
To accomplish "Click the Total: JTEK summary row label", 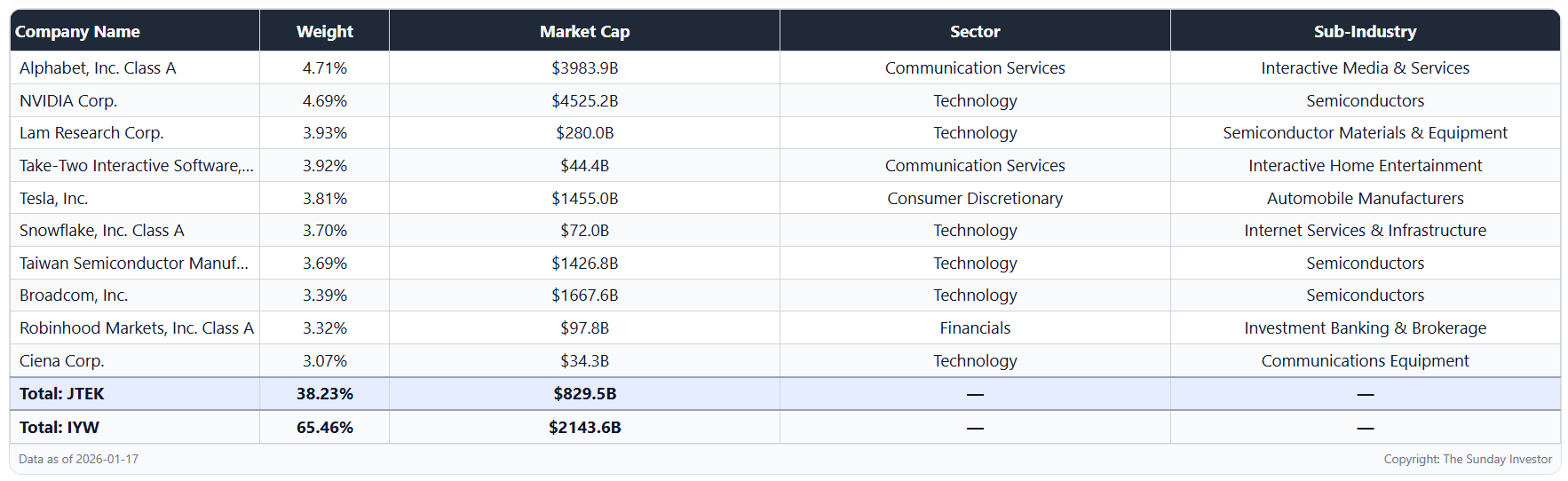I will [x=62, y=394].
